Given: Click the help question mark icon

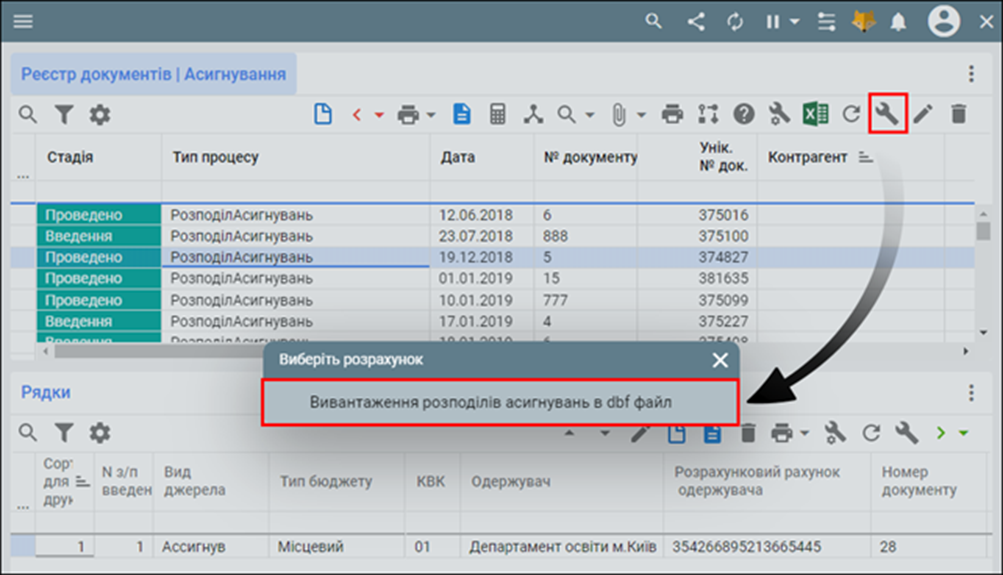Looking at the screenshot, I should (743, 115).
